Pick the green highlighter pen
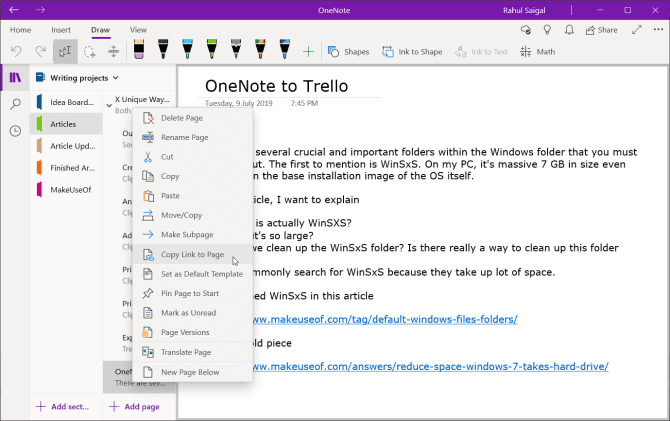 212,49
